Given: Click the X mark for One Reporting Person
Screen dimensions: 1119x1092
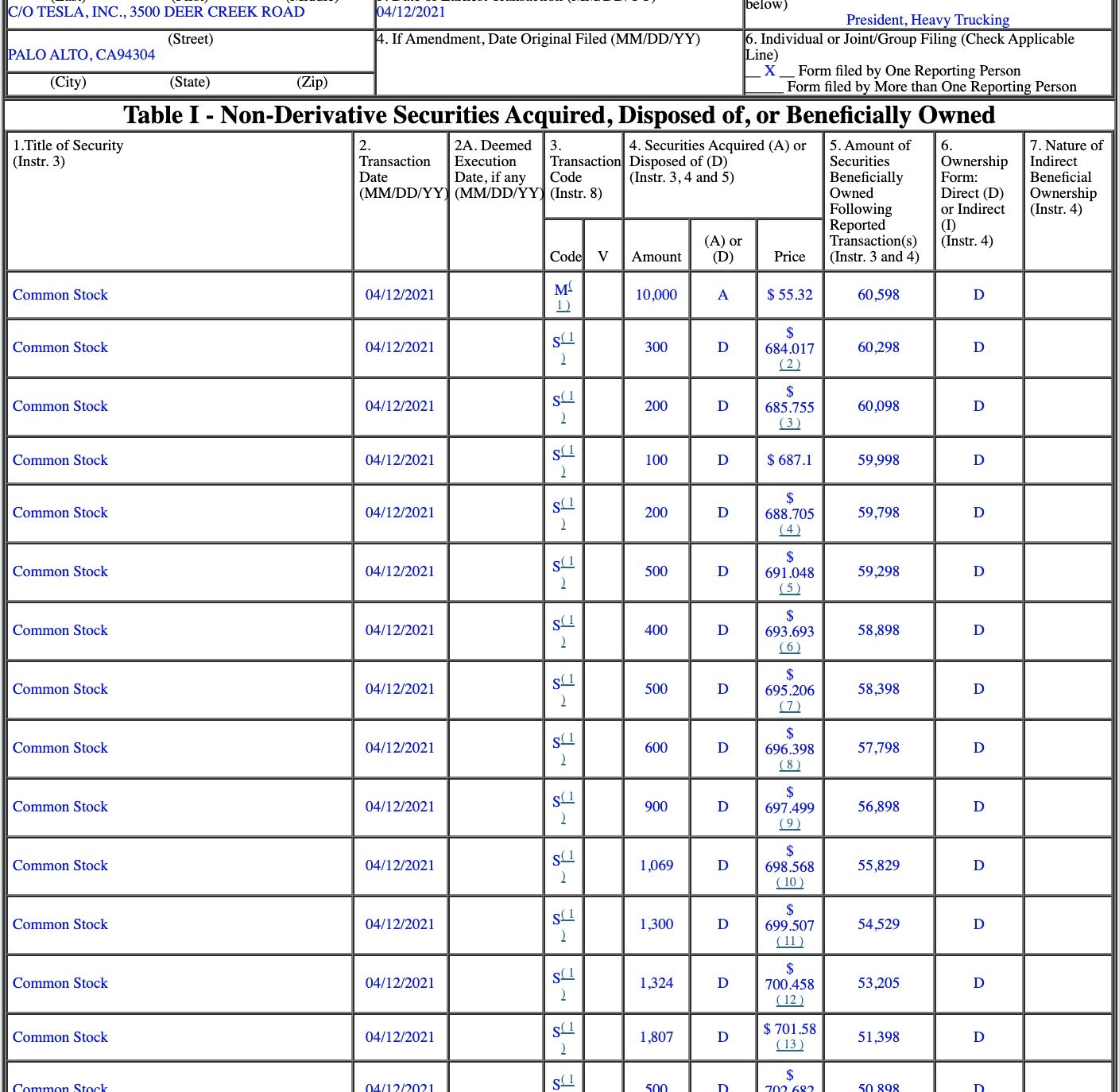Looking at the screenshot, I should 769,71.
